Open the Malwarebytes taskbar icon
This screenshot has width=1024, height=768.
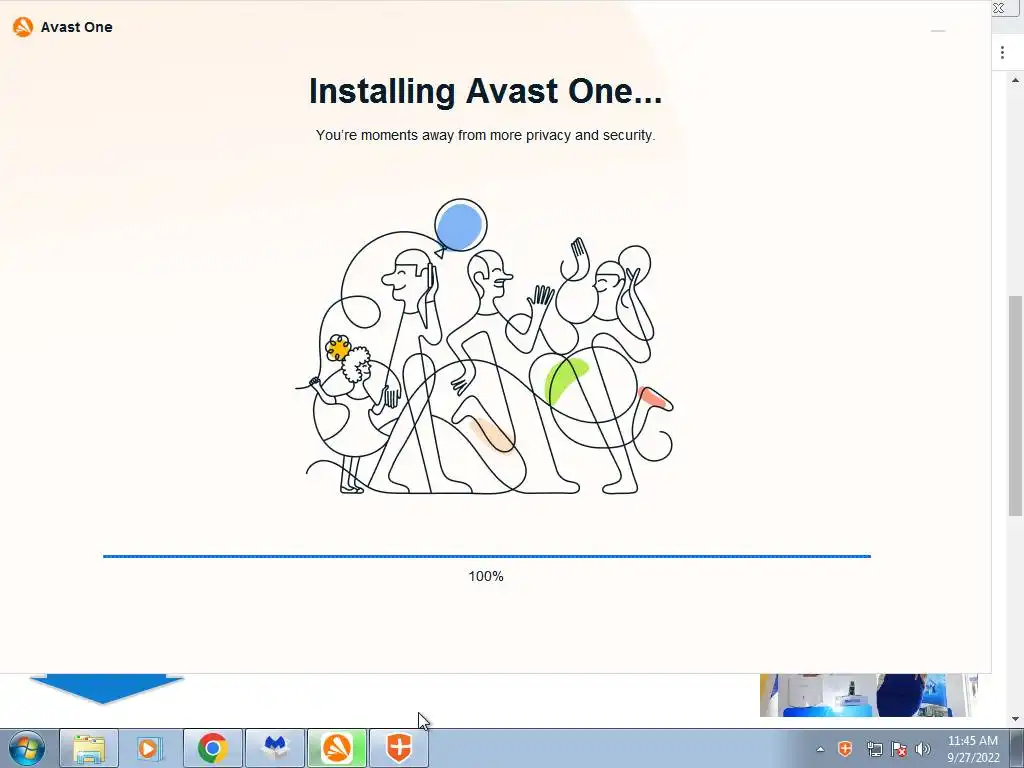(x=275, y=748)
